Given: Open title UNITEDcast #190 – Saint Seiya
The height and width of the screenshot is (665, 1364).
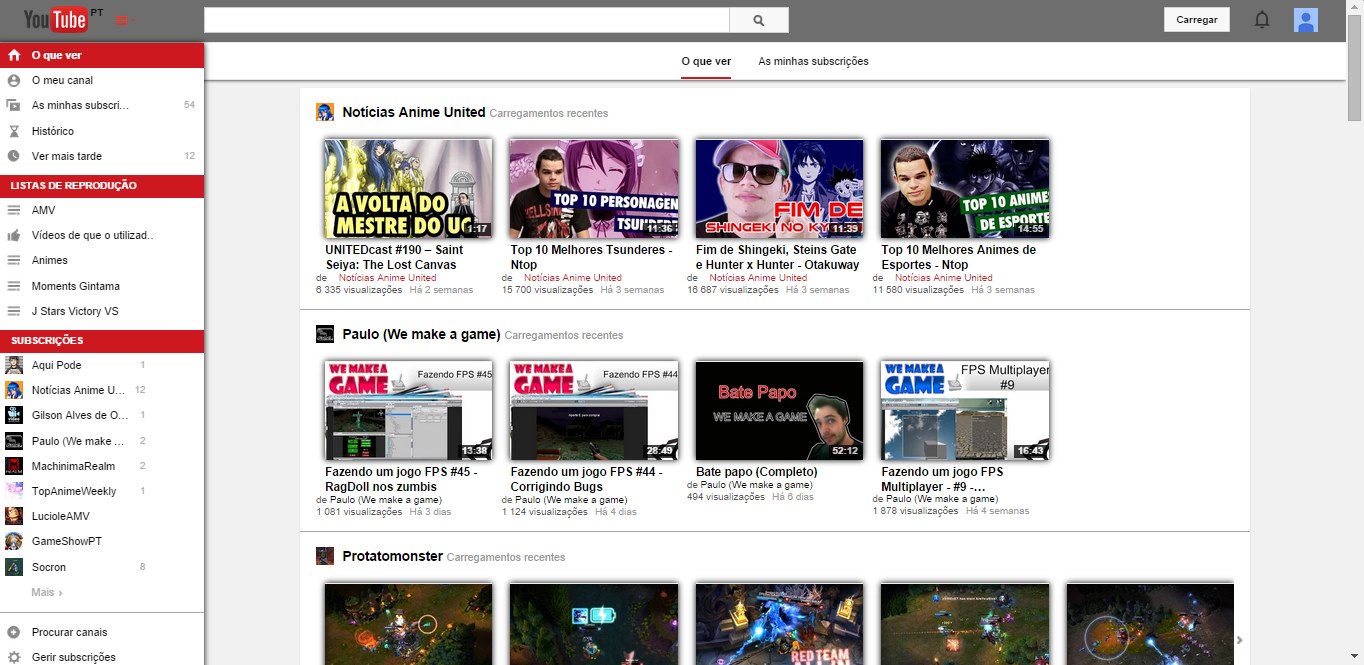Looking at the screenshot, I should [394, 257].
